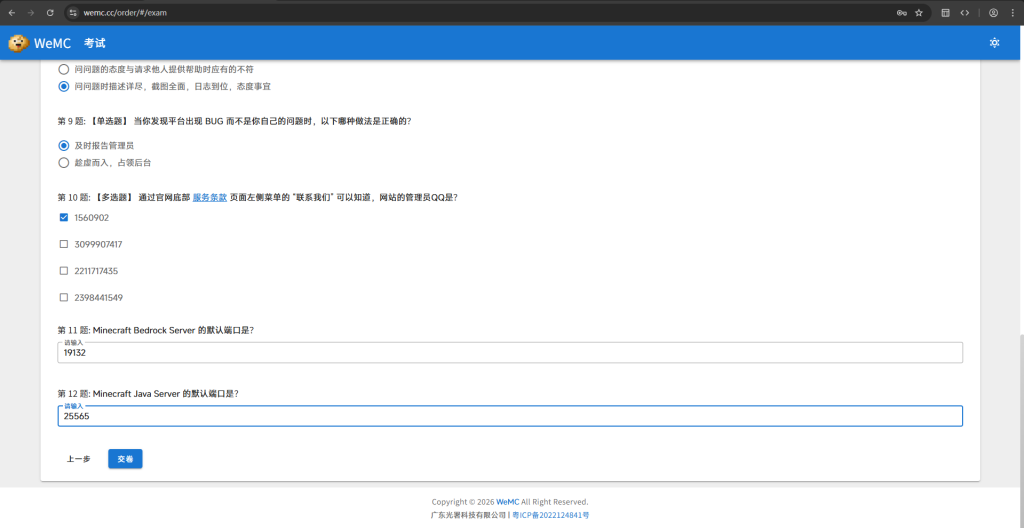Select the 及时报告管理员 radio button
Screen dimensions: 1024x528
click(64, 145)
